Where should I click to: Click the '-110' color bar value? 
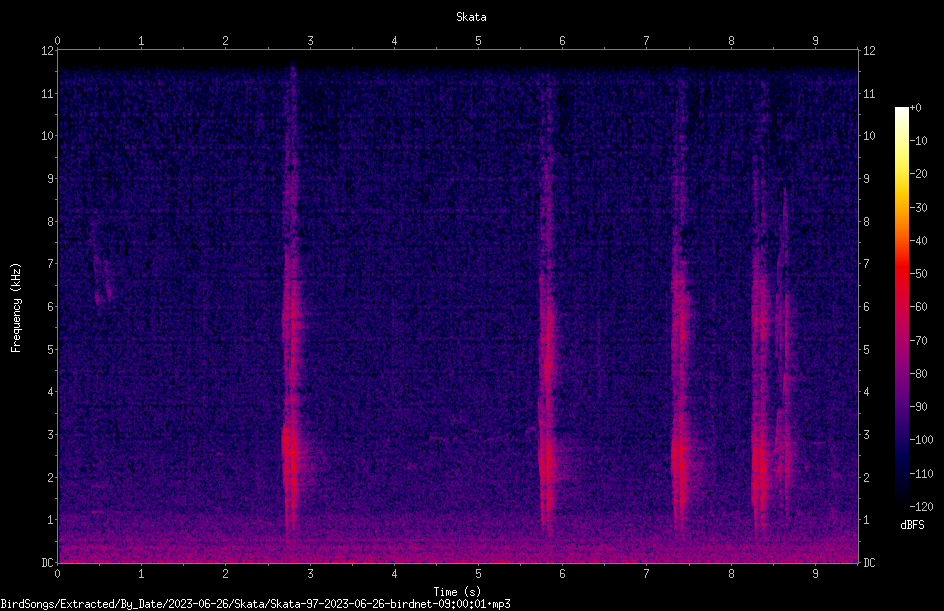point(921,474)
